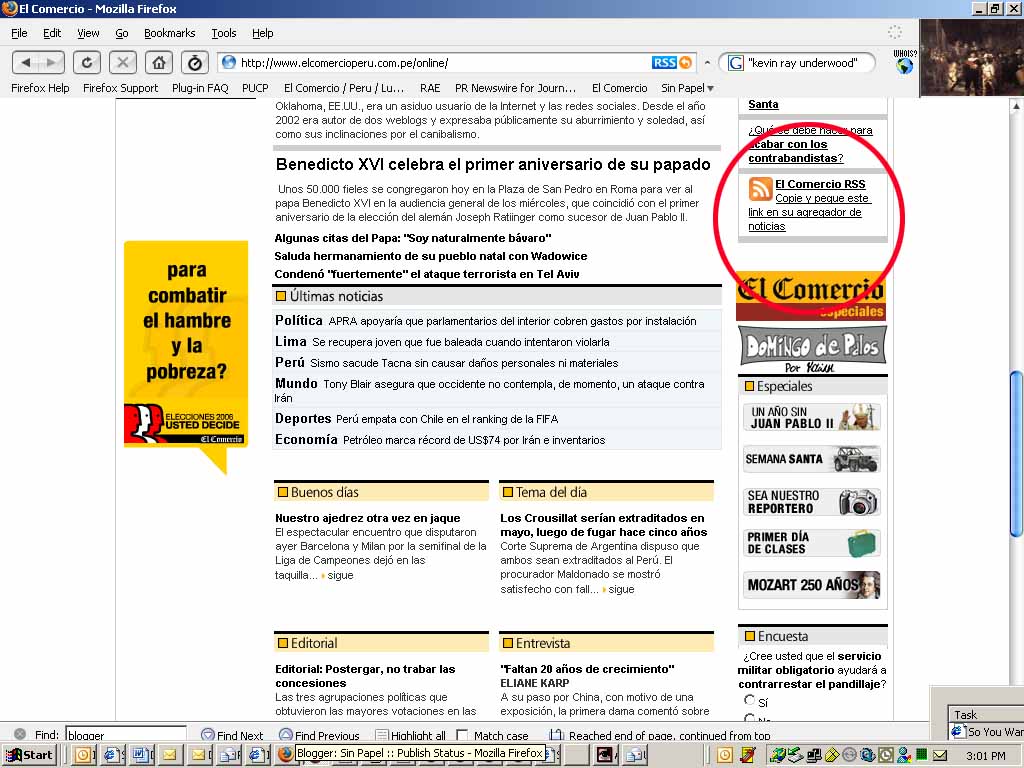
Task: Open the Tools menu
Action: click(x=223, y=33)
